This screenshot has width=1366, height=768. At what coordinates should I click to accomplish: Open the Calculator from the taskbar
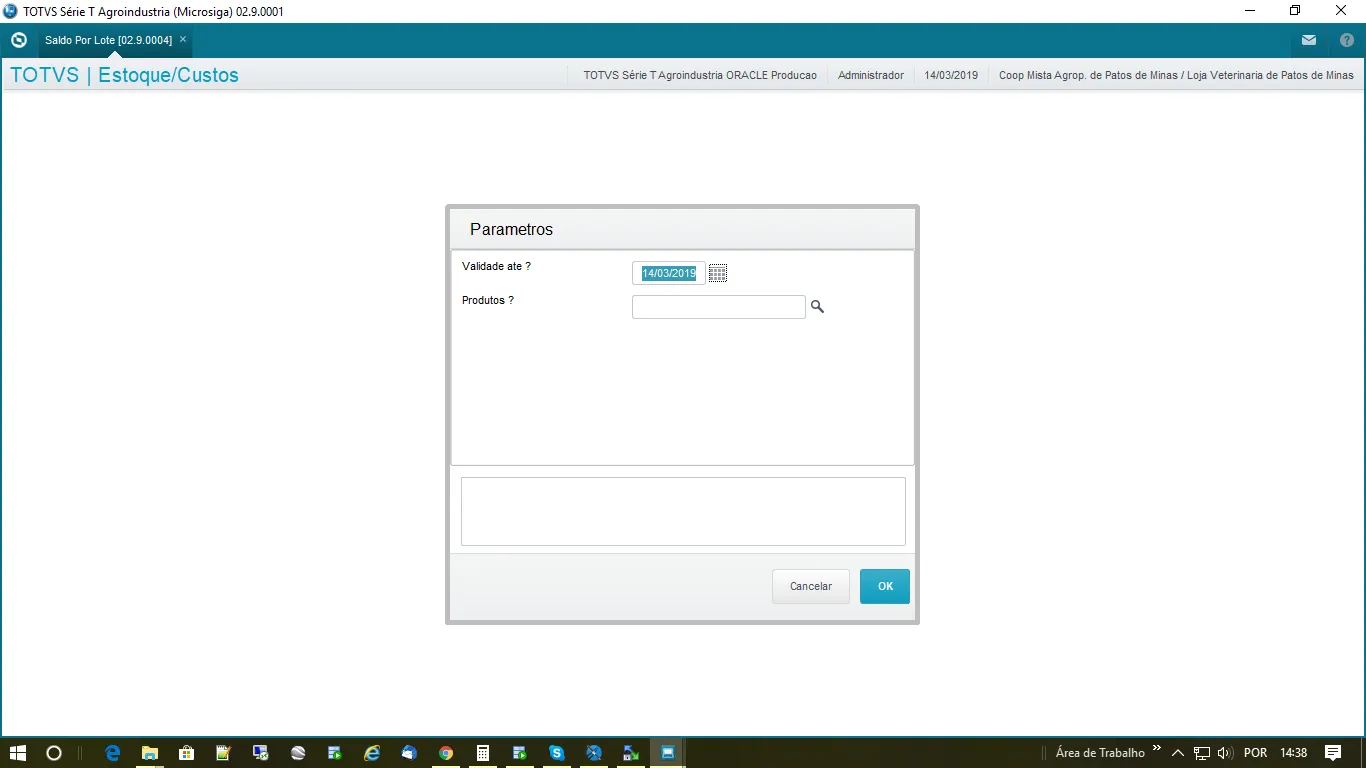coord(483,753)
